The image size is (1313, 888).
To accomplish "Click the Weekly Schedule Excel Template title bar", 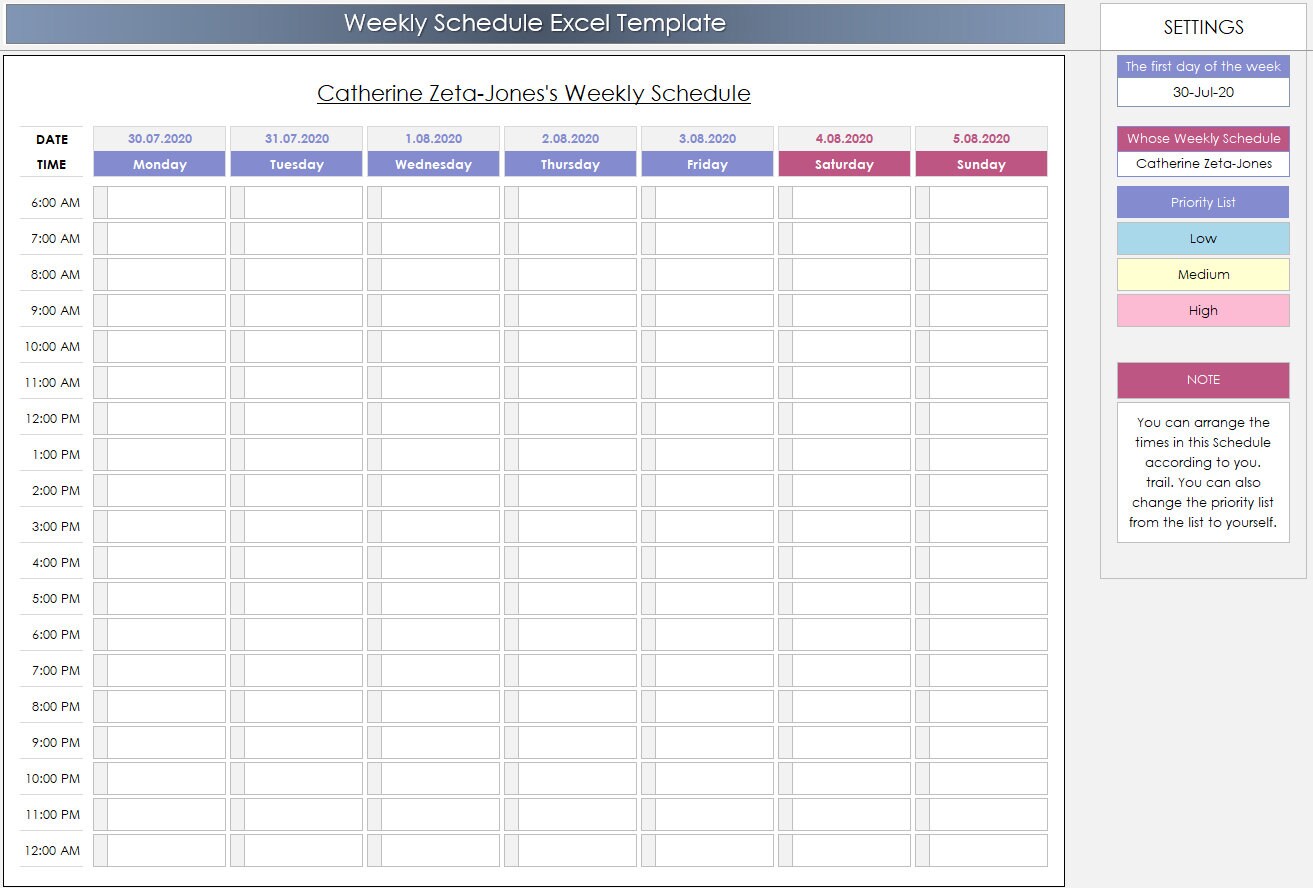I will click(534, 22).
